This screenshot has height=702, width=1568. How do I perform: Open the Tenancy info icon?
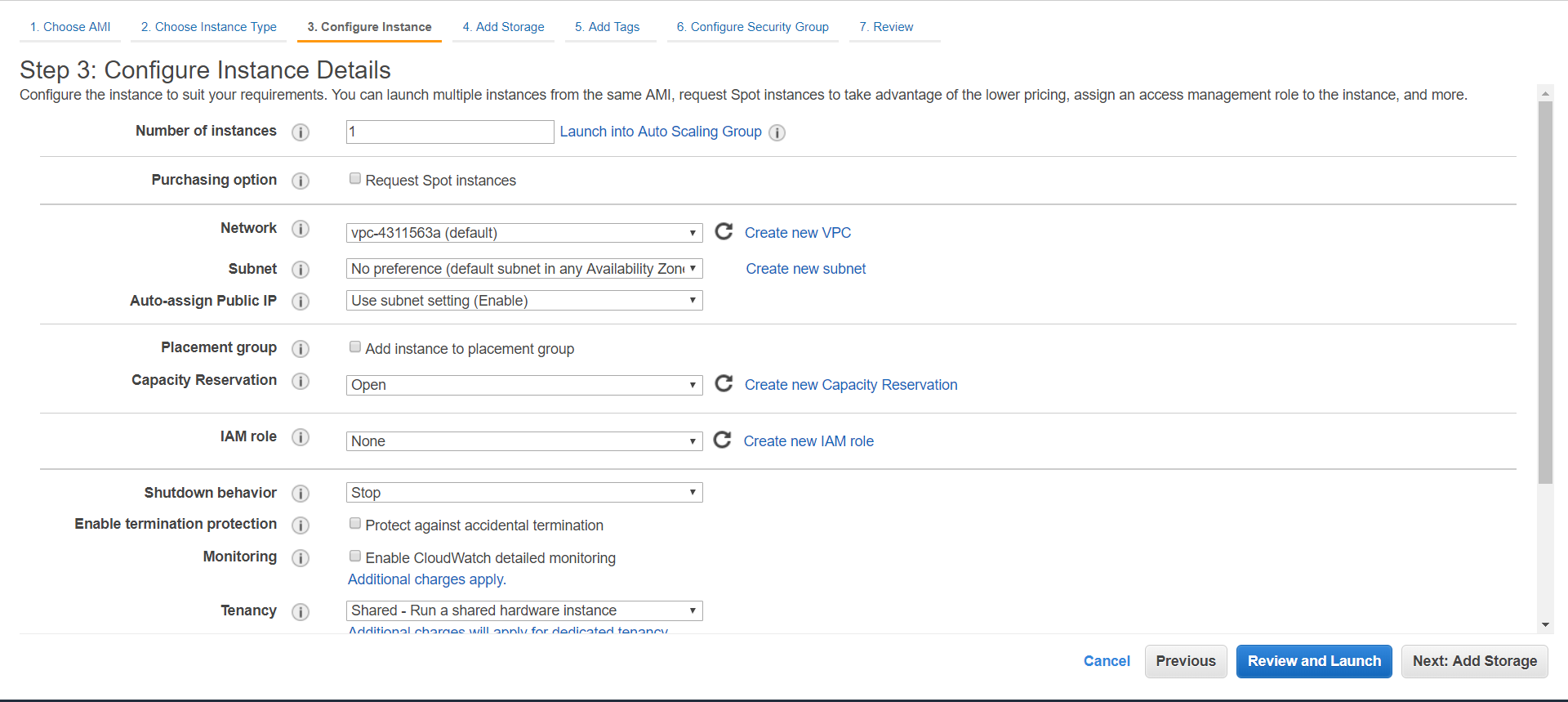(x=301, y=611)
